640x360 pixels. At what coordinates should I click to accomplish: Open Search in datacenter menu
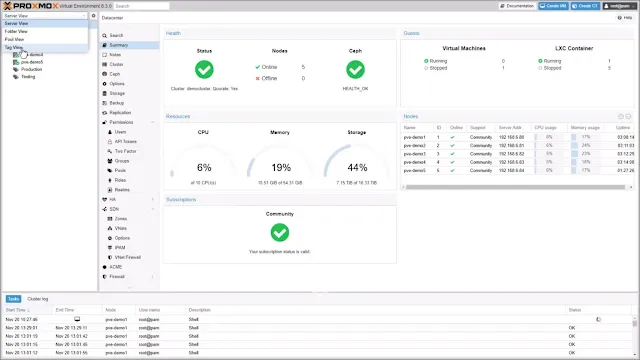[x=129, y=36]
